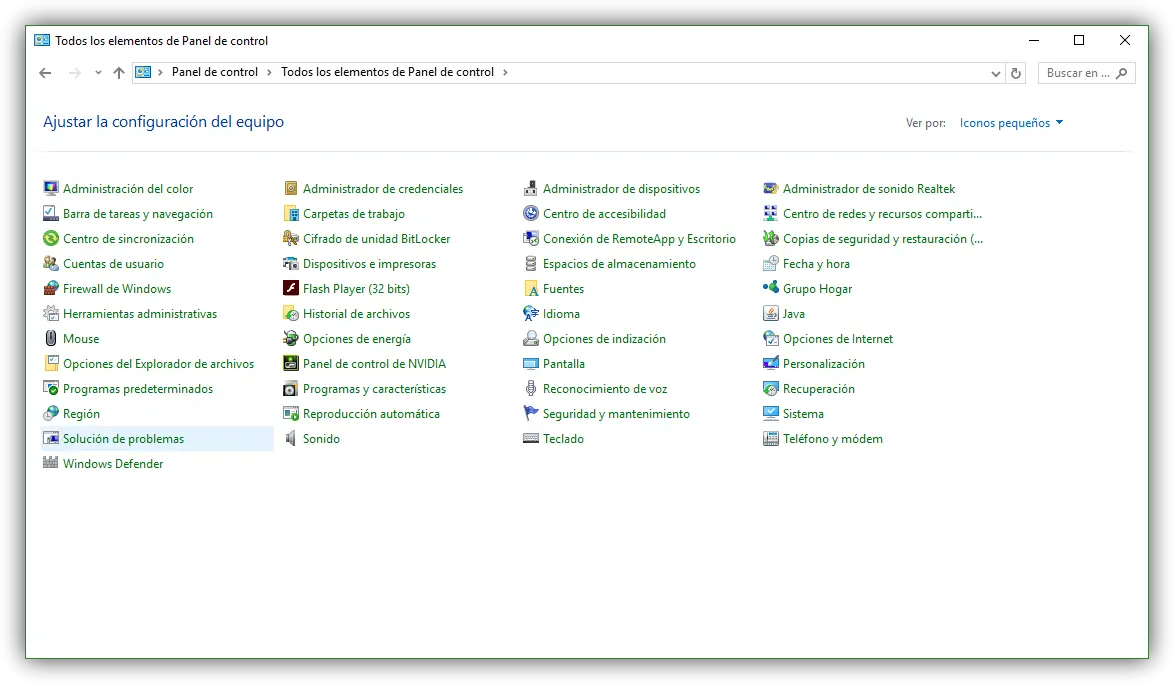Open Pantalla settings link

click(564, 364)
